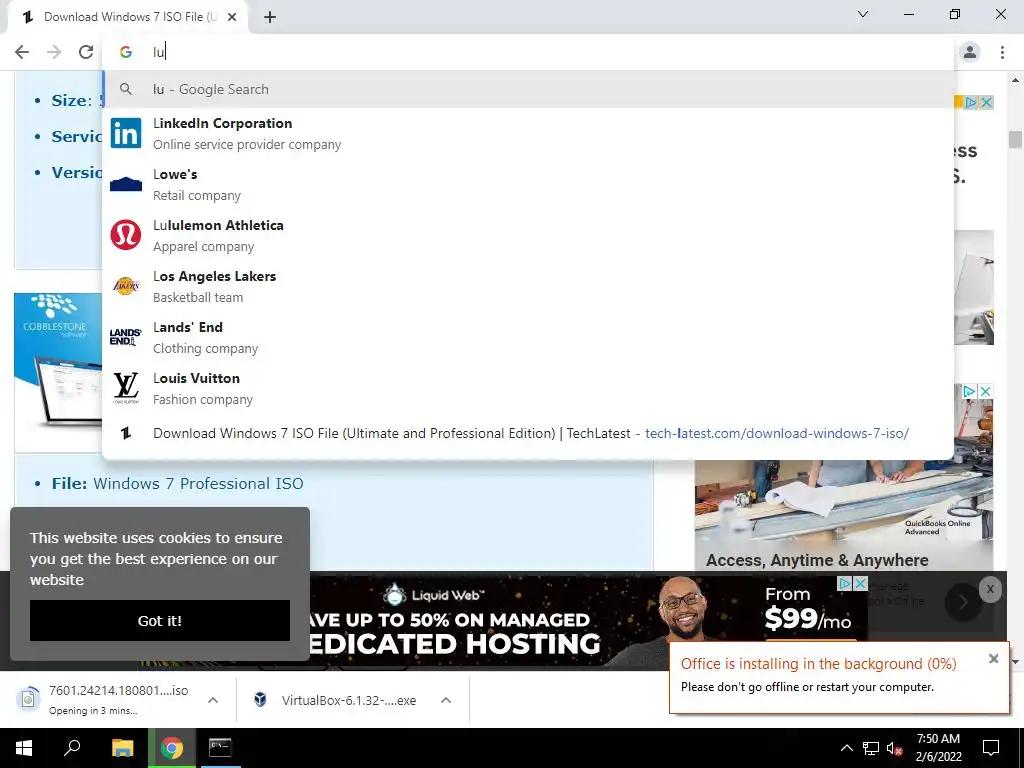Open the downloaded VirtualBox-6.1.32 exe item
Viewport: 1024px width, 768px height.
[x=336, y=700]
